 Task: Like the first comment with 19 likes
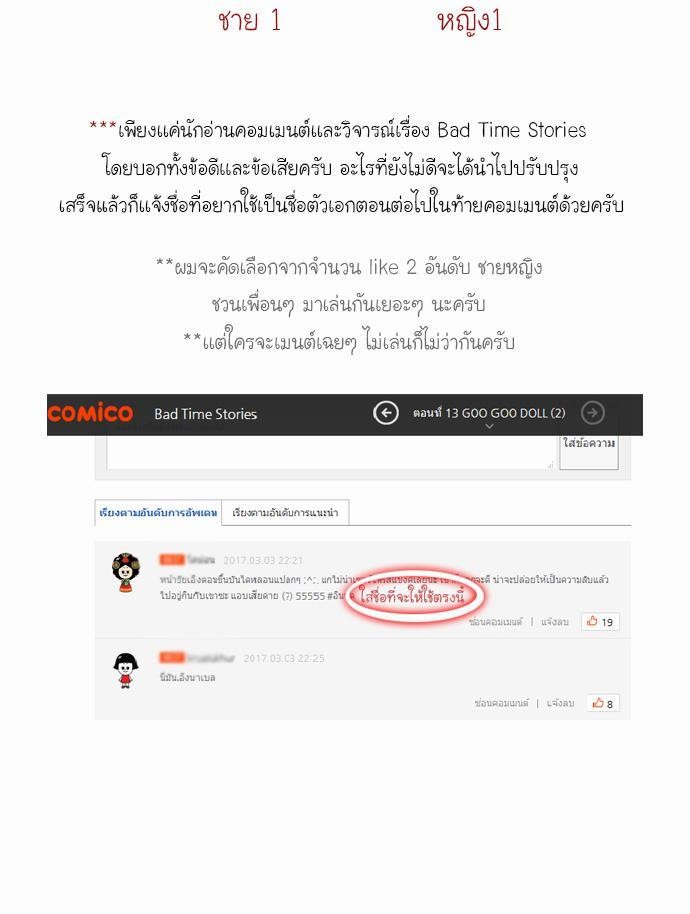600,621
